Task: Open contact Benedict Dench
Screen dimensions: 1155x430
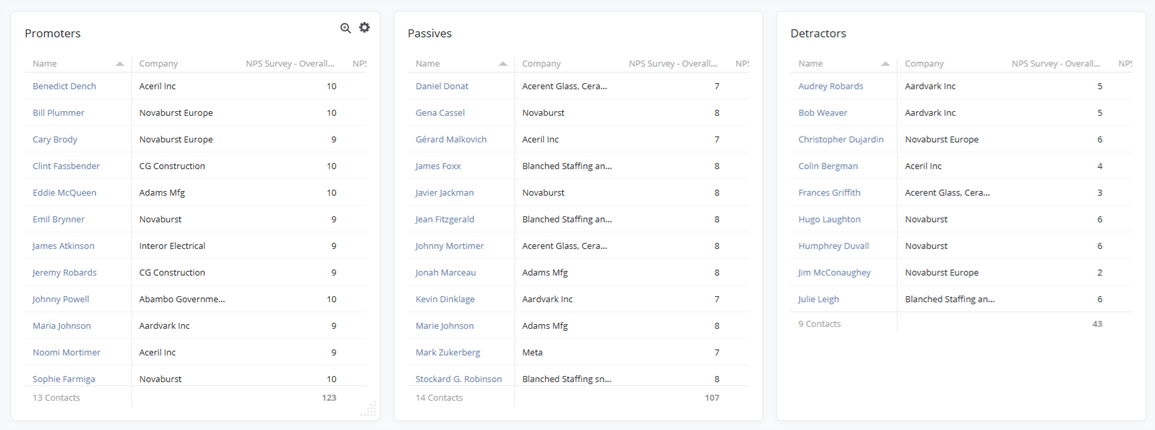Action: [64, 86]
